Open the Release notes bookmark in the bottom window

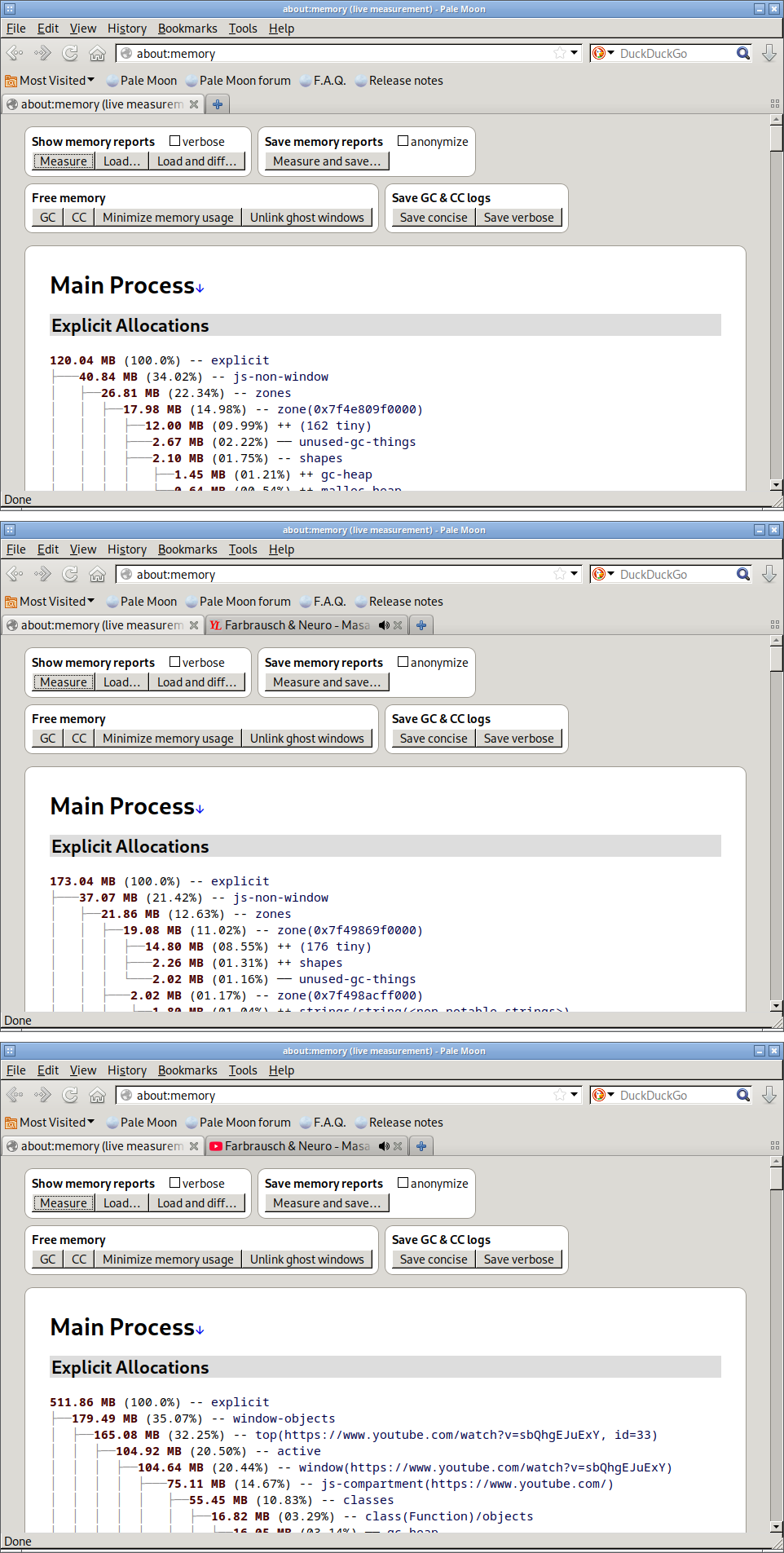point(399,1123)
